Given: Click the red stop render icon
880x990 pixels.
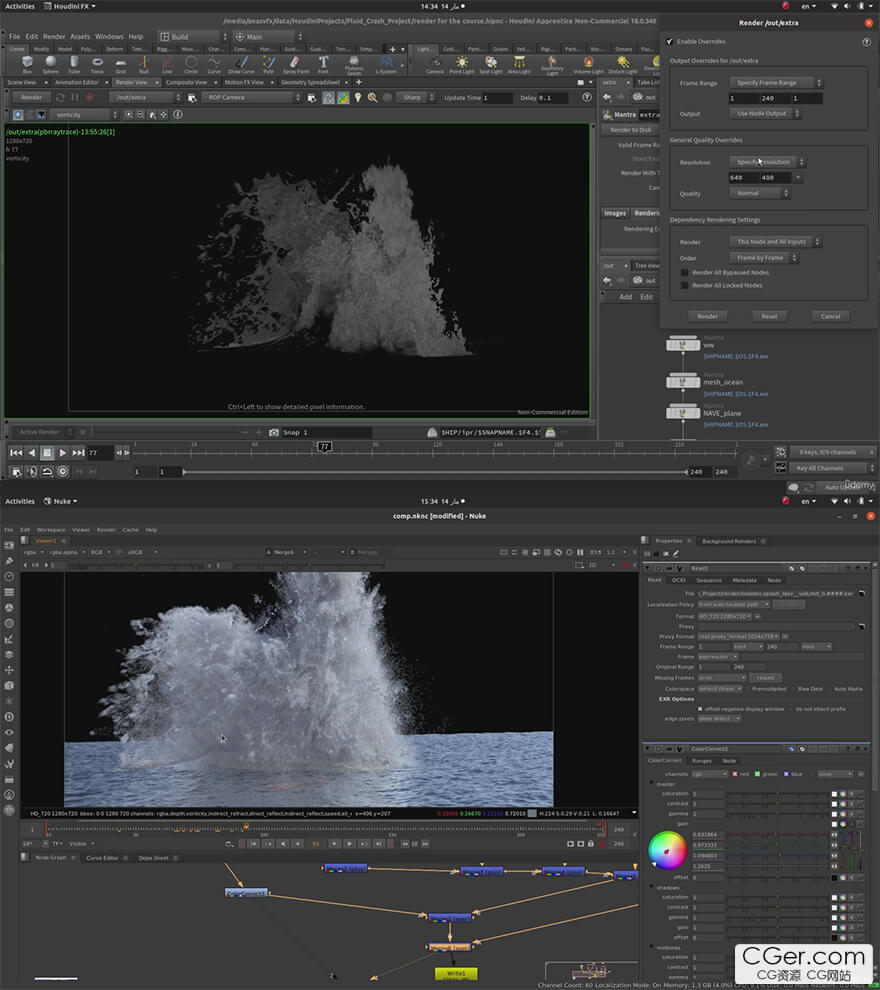Looking at the screenshot, I should click(90, 97).
